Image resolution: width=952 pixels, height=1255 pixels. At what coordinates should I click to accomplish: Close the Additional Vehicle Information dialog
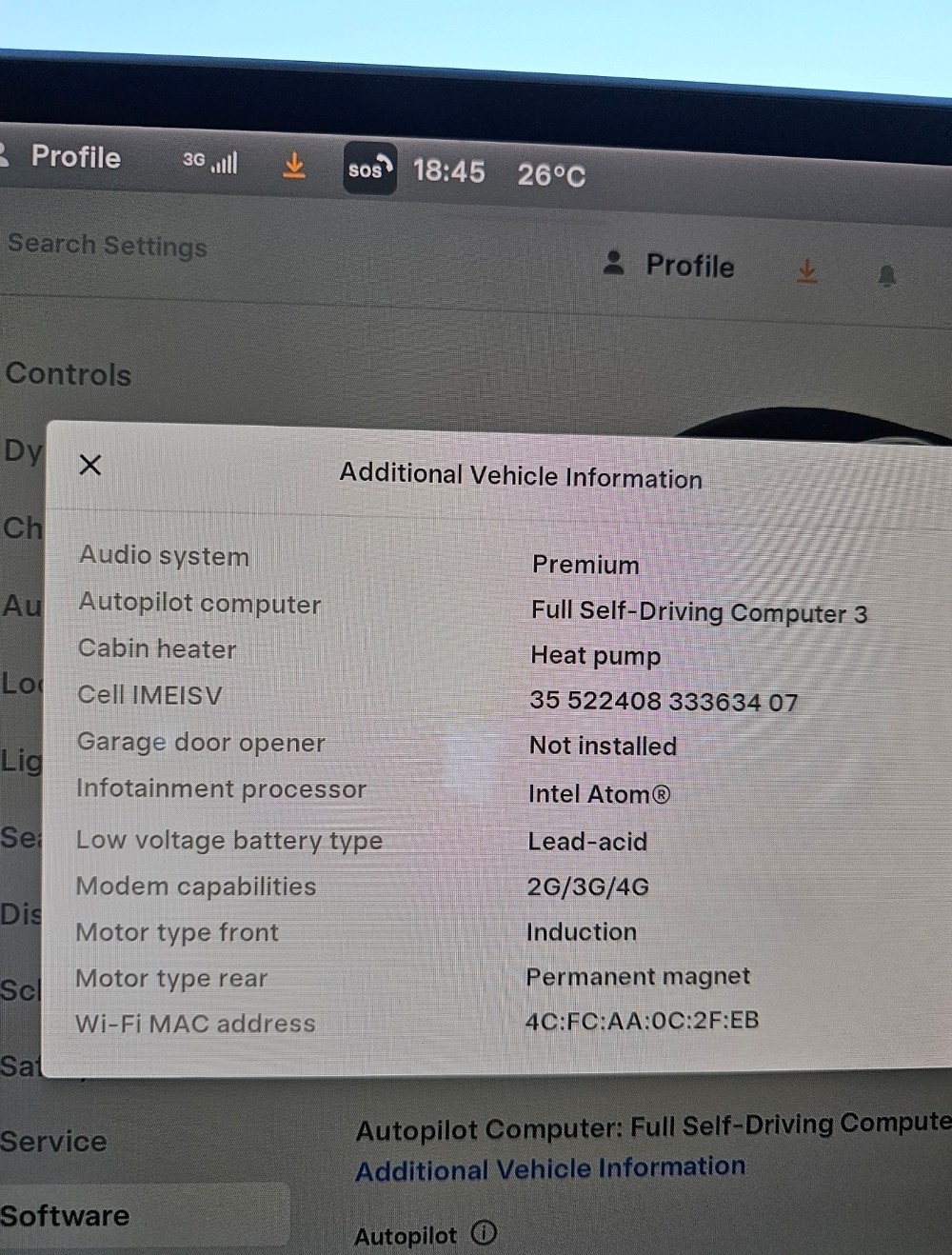(x=90, y=465)
